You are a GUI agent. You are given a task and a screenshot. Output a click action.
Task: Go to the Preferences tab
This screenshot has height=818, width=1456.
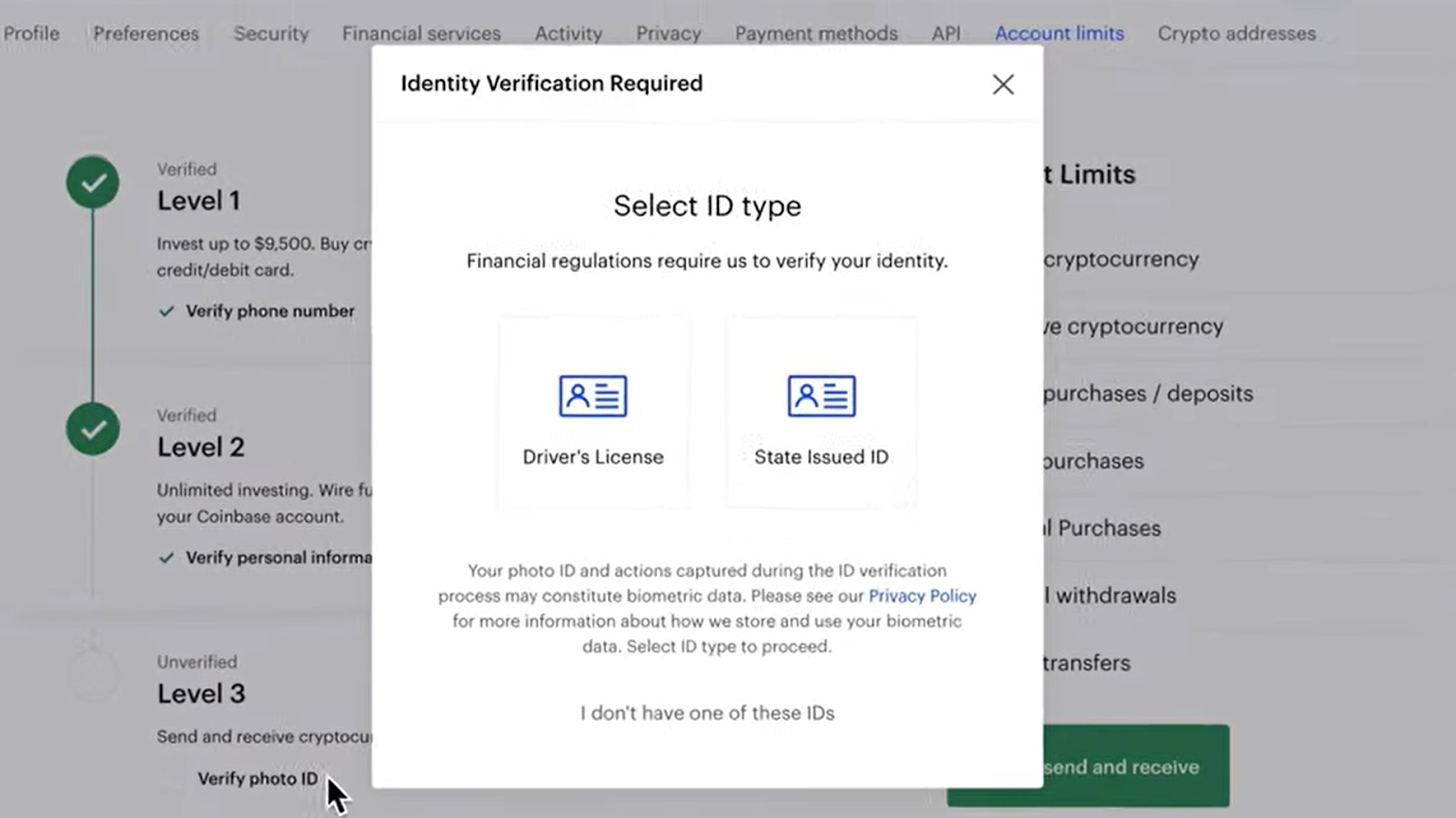146,34
